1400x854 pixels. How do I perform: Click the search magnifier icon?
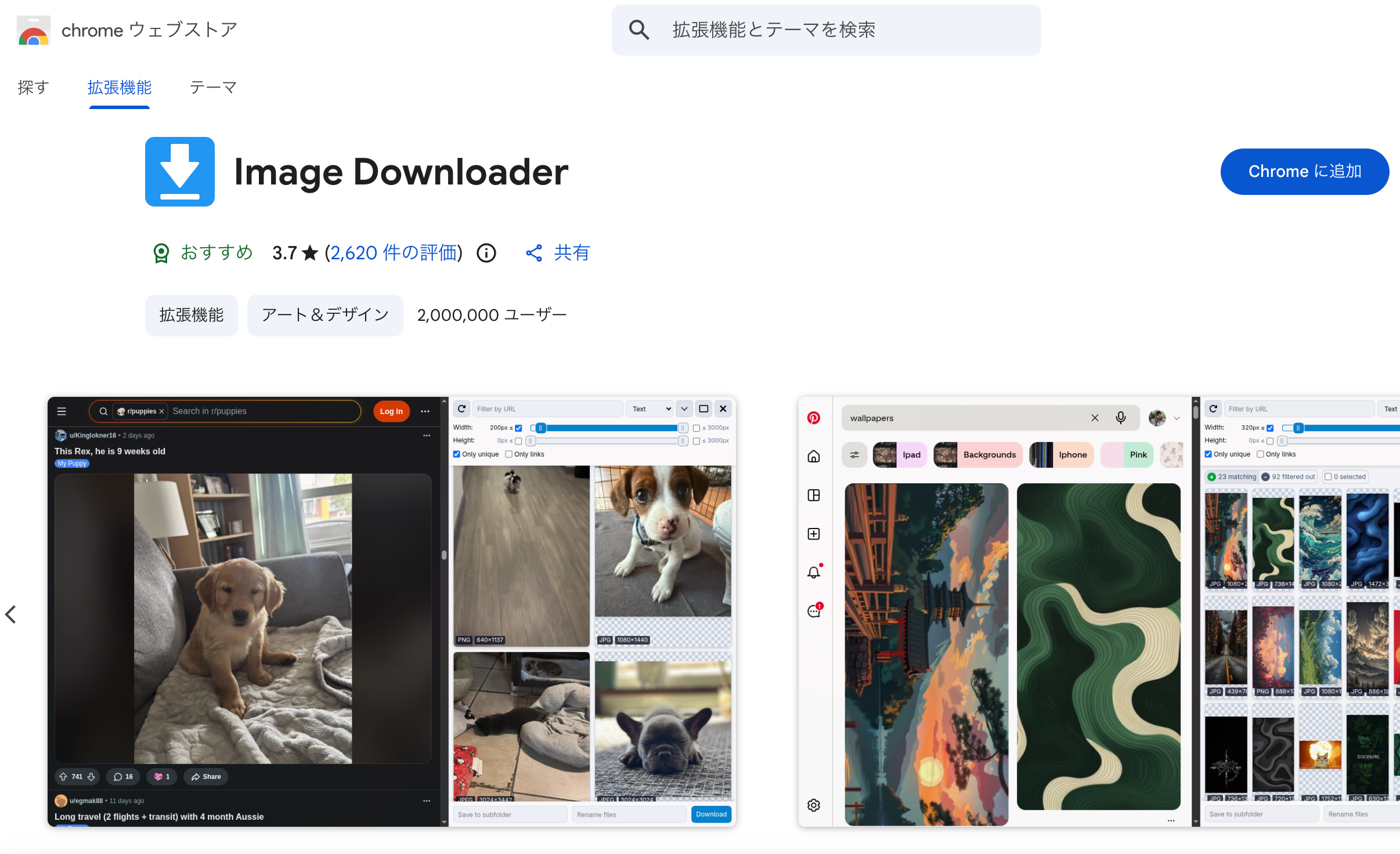pyautogui.click(x=638, y=30)
